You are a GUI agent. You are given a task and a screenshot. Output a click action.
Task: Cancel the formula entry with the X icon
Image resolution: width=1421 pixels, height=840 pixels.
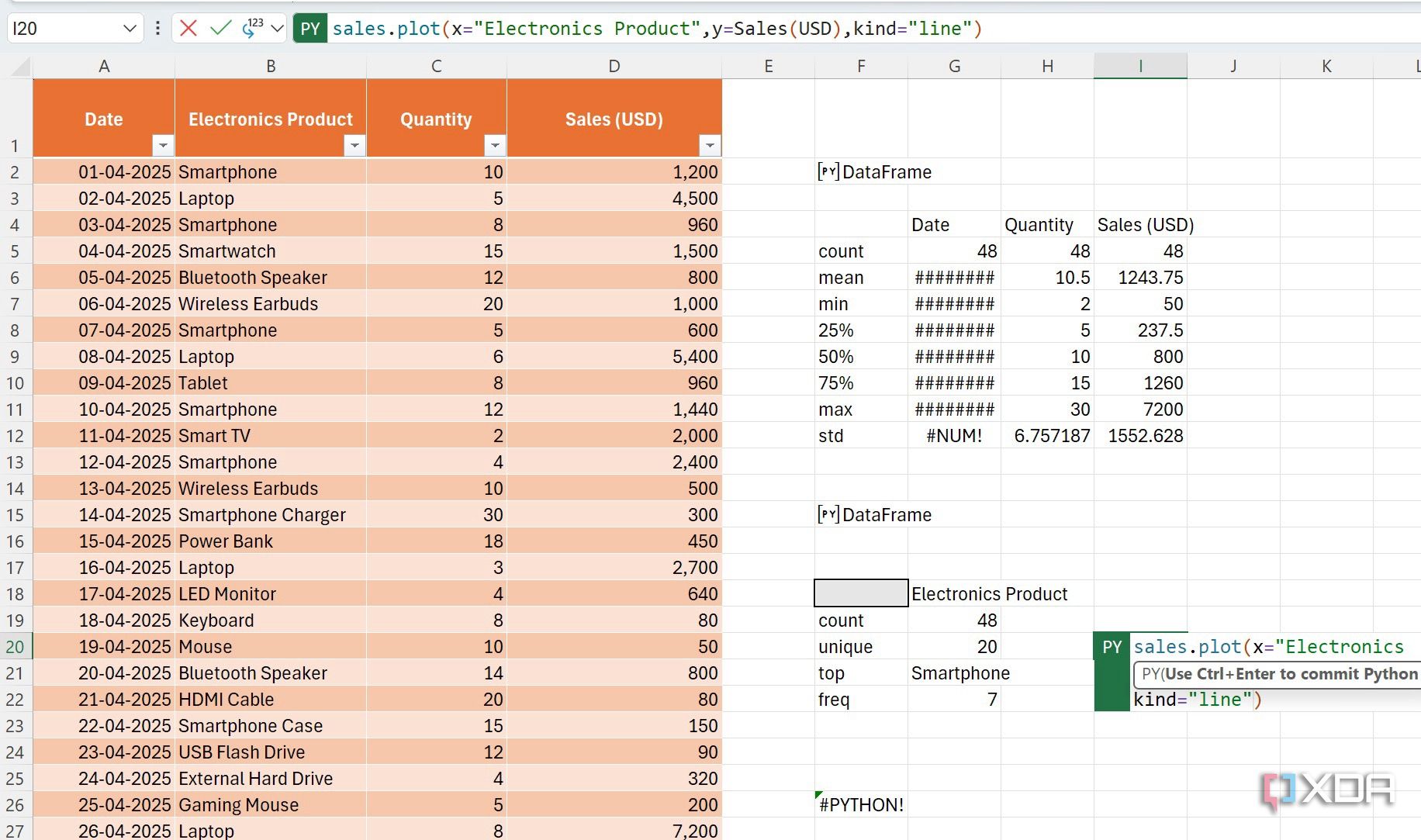click(x=188, y=29)
